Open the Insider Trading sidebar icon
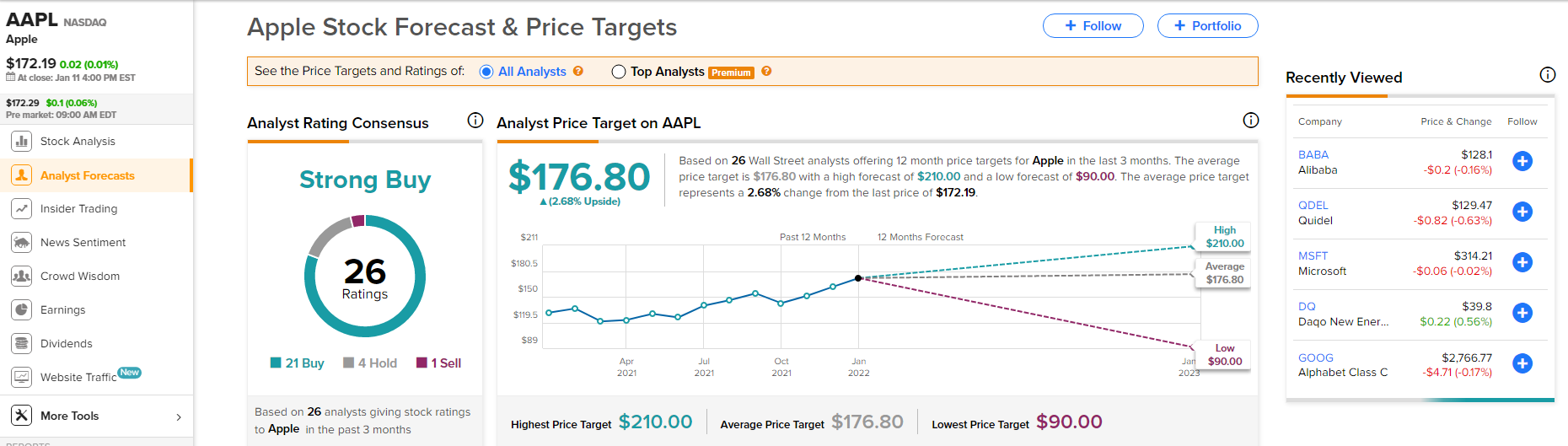 coord(22,208)
